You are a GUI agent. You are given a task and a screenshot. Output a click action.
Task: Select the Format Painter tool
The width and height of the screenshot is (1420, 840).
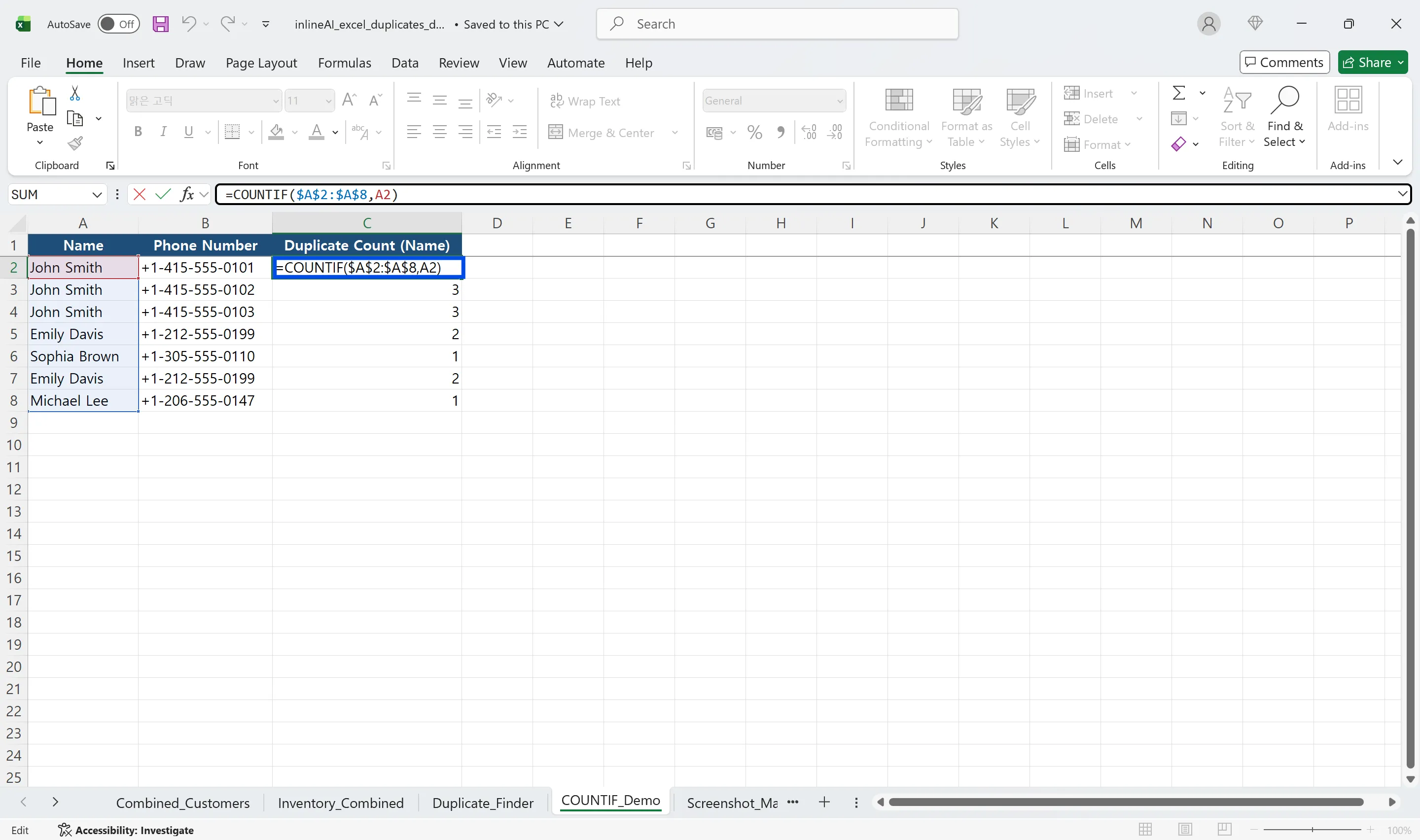pyautogui.click(x=75, y=143)
